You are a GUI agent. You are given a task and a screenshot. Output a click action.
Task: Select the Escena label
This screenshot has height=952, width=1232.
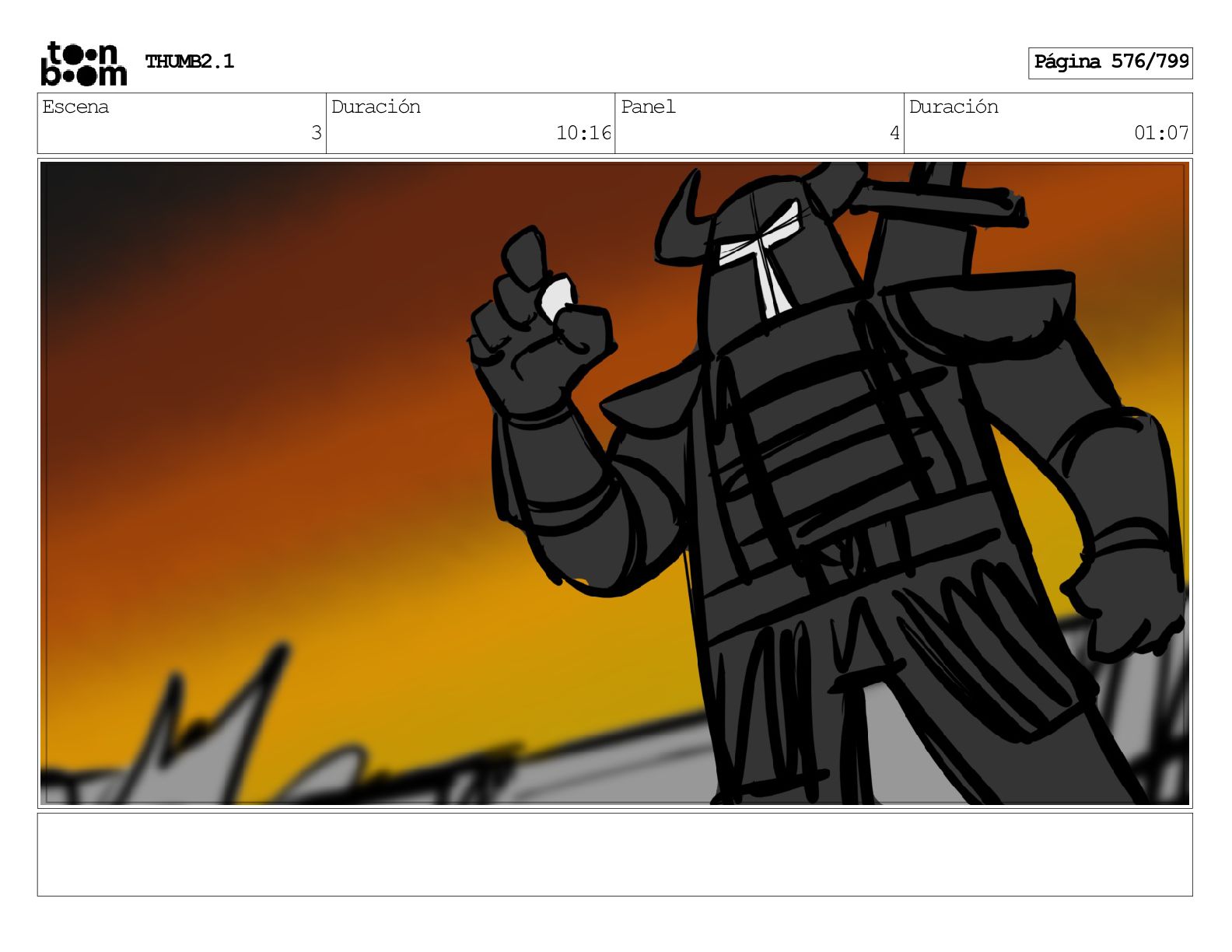tap(75, 107)
